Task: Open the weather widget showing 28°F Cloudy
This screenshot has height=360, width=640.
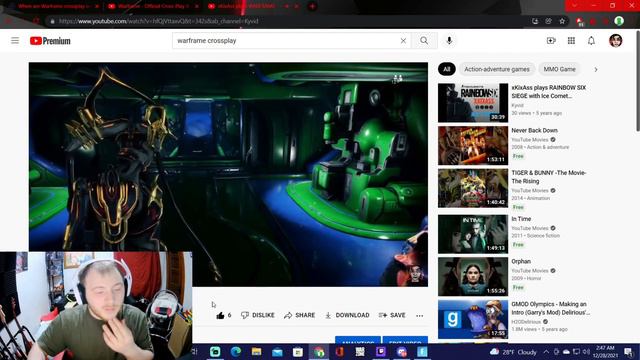Action: tap(513, 352)
